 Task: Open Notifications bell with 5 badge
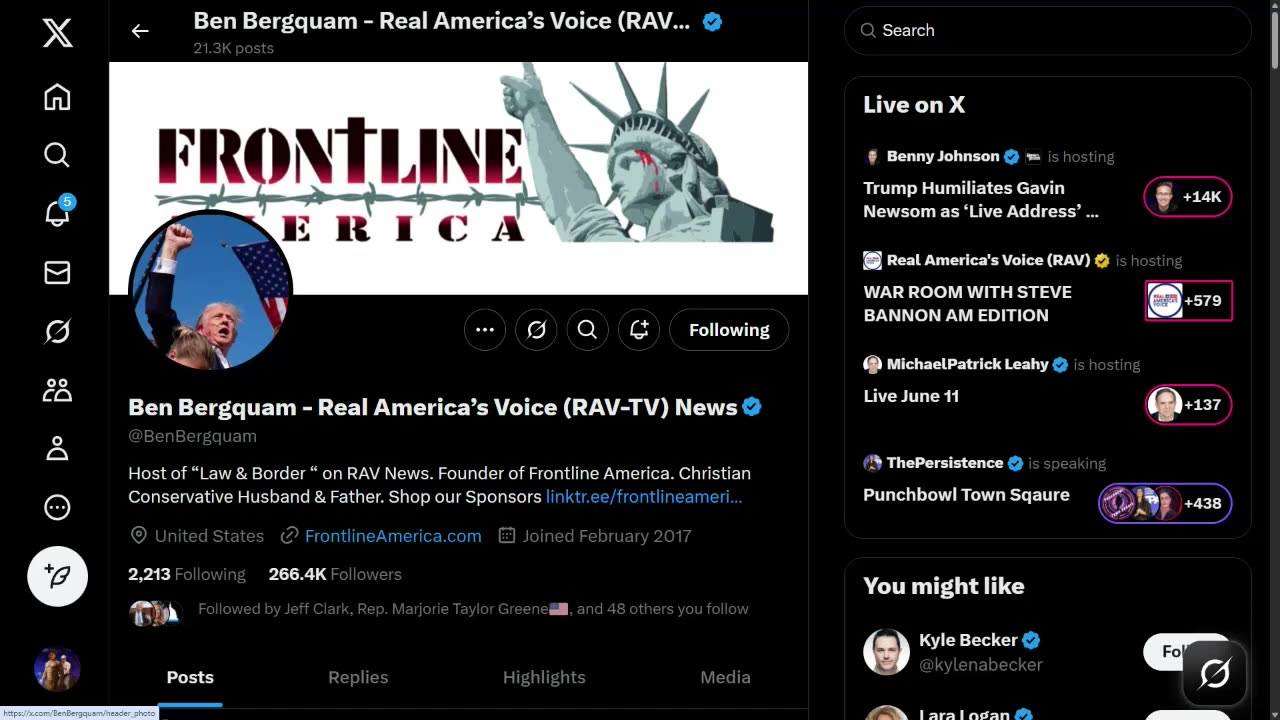tap(57, 211)
